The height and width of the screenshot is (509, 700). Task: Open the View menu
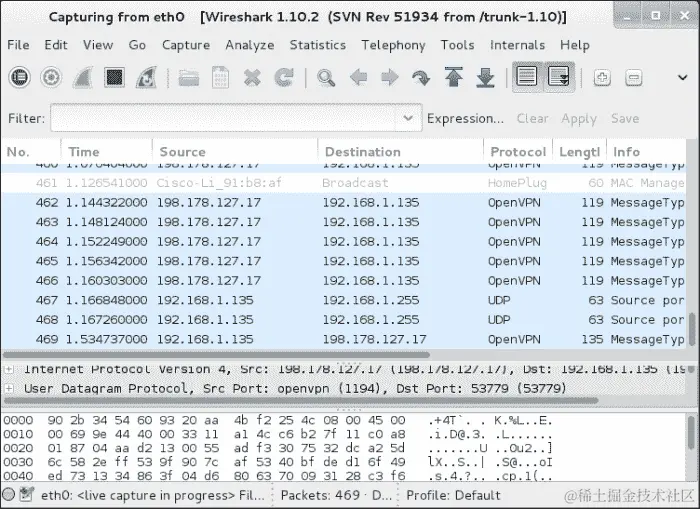click(98, 45)
